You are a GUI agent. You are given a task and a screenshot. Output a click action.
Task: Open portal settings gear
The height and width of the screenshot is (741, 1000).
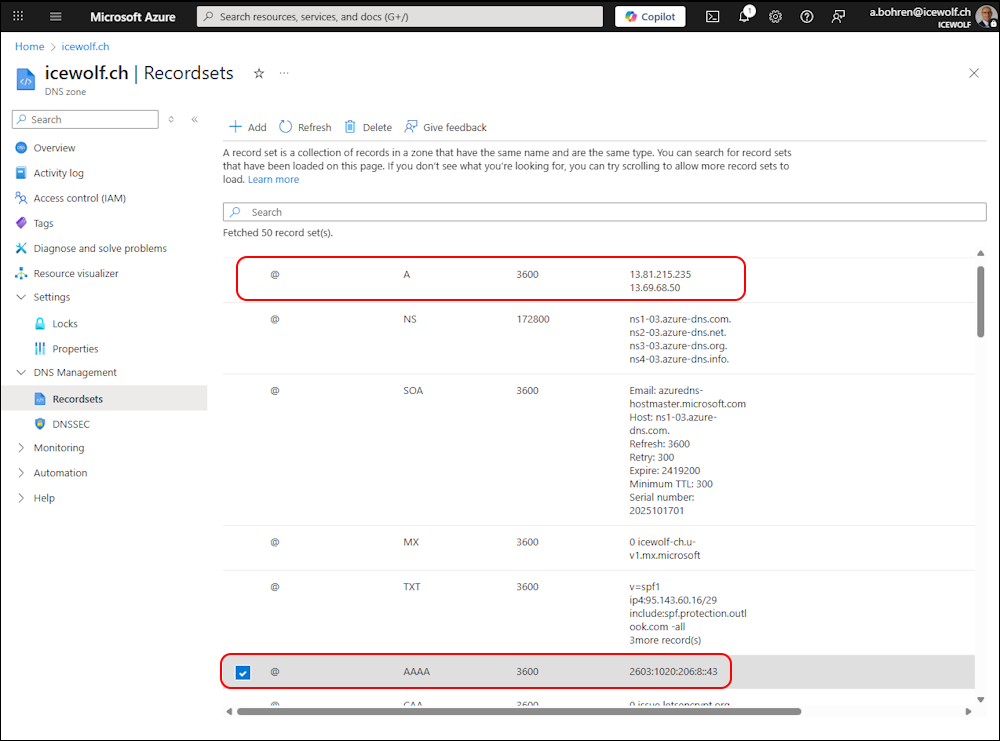coord(775,17)
